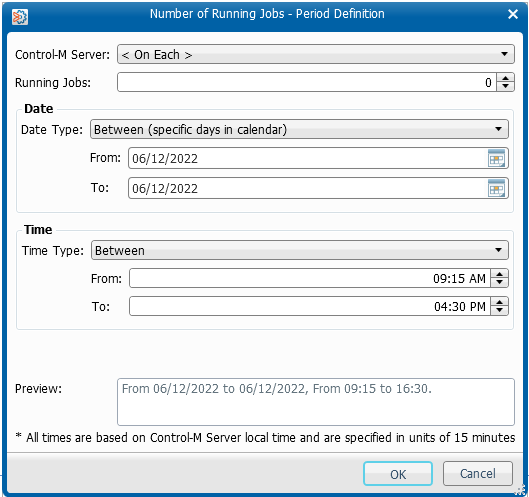Decrease the To time with down arrow

click(x=499, y=310)
